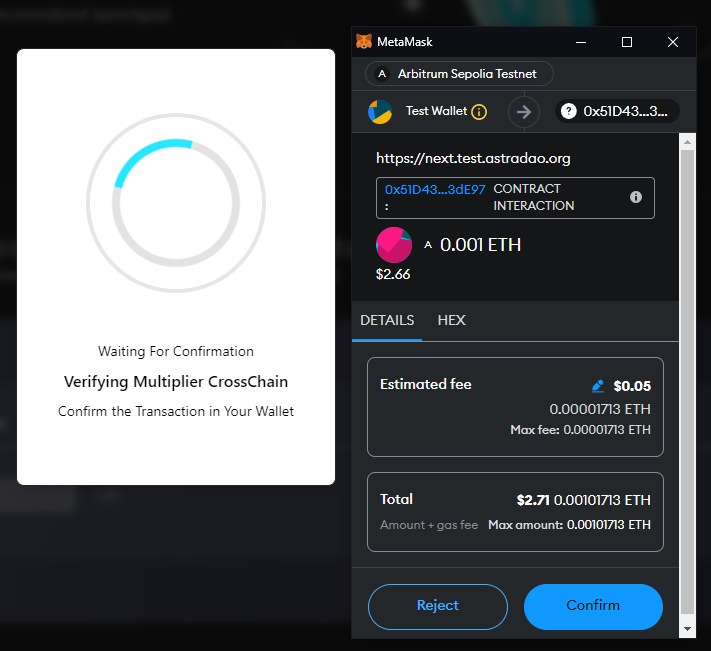
Task: Click the Amount + gas fee label
Action: (429, 525)
